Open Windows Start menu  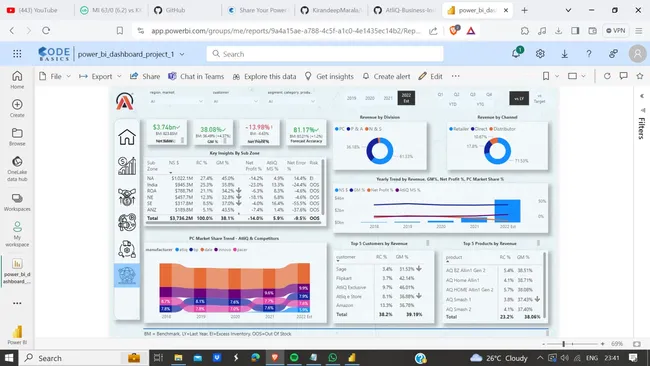9,358
